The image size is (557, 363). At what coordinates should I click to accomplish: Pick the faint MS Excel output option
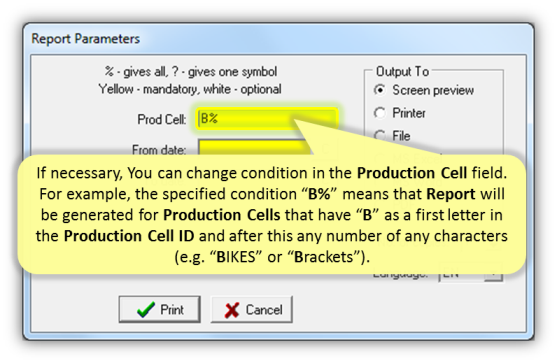click(408, 158)
